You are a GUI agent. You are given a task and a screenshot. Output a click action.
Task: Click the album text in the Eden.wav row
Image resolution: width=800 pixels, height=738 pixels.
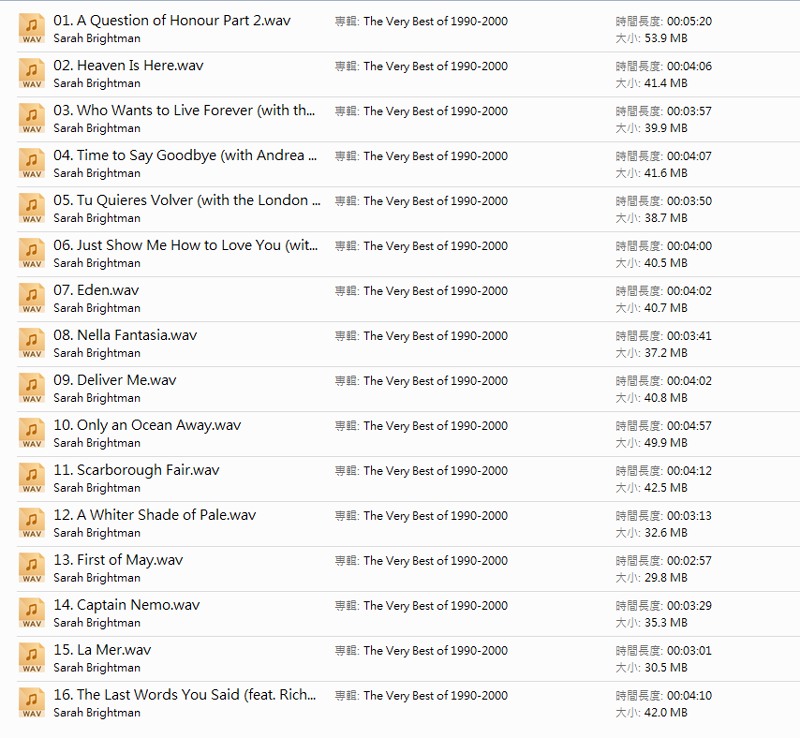[421, 291]
